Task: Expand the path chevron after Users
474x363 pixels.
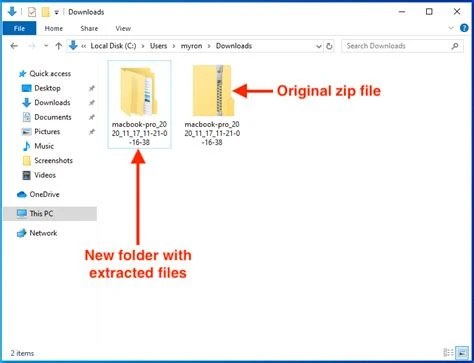Action: click(x=174, y=46)
